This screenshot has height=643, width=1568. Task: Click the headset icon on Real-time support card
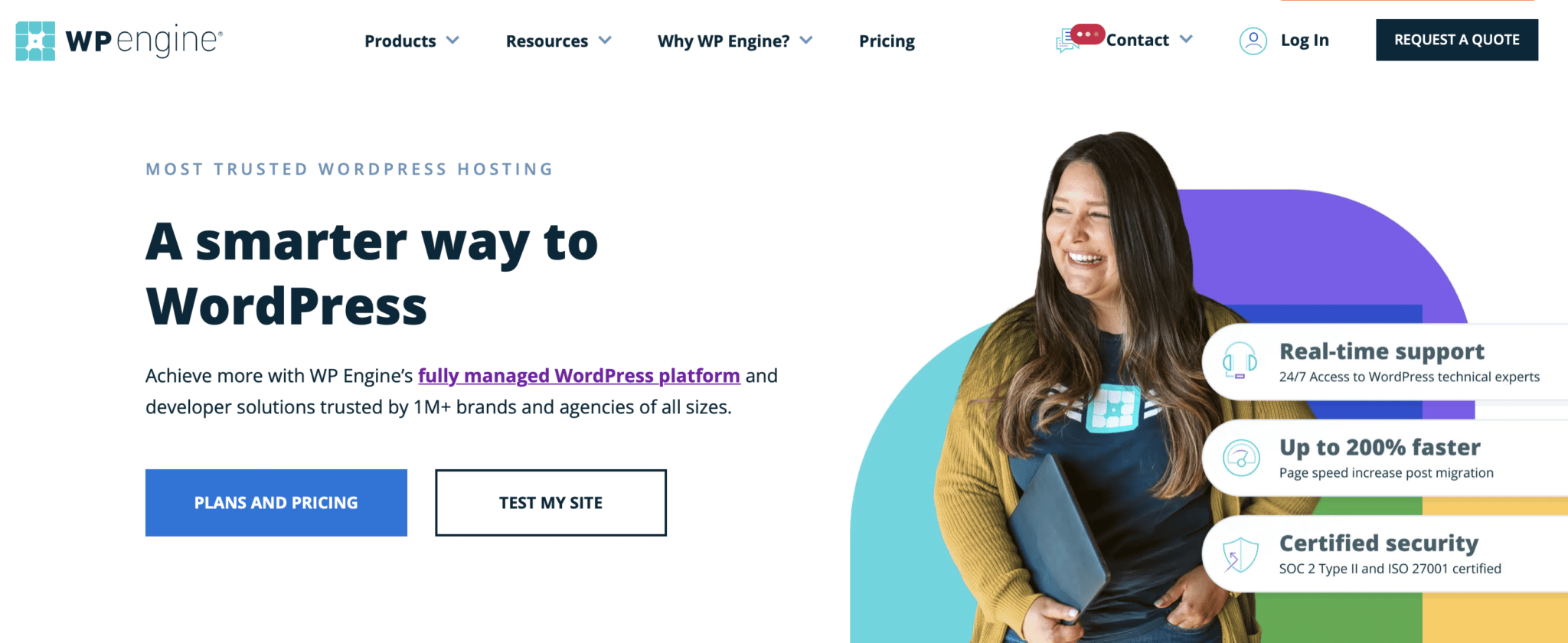(1240, 361)
